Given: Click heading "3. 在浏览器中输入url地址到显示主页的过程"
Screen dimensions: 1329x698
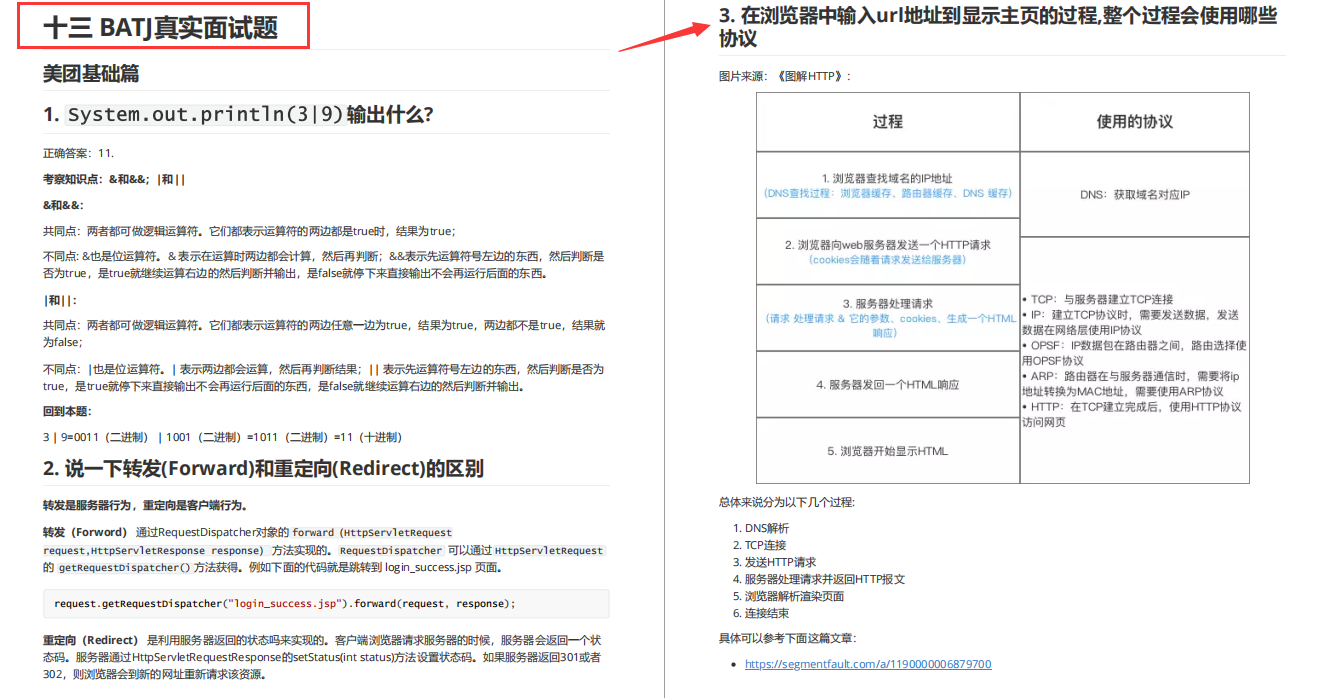Looking at the screenshot, I should [998, 27].
